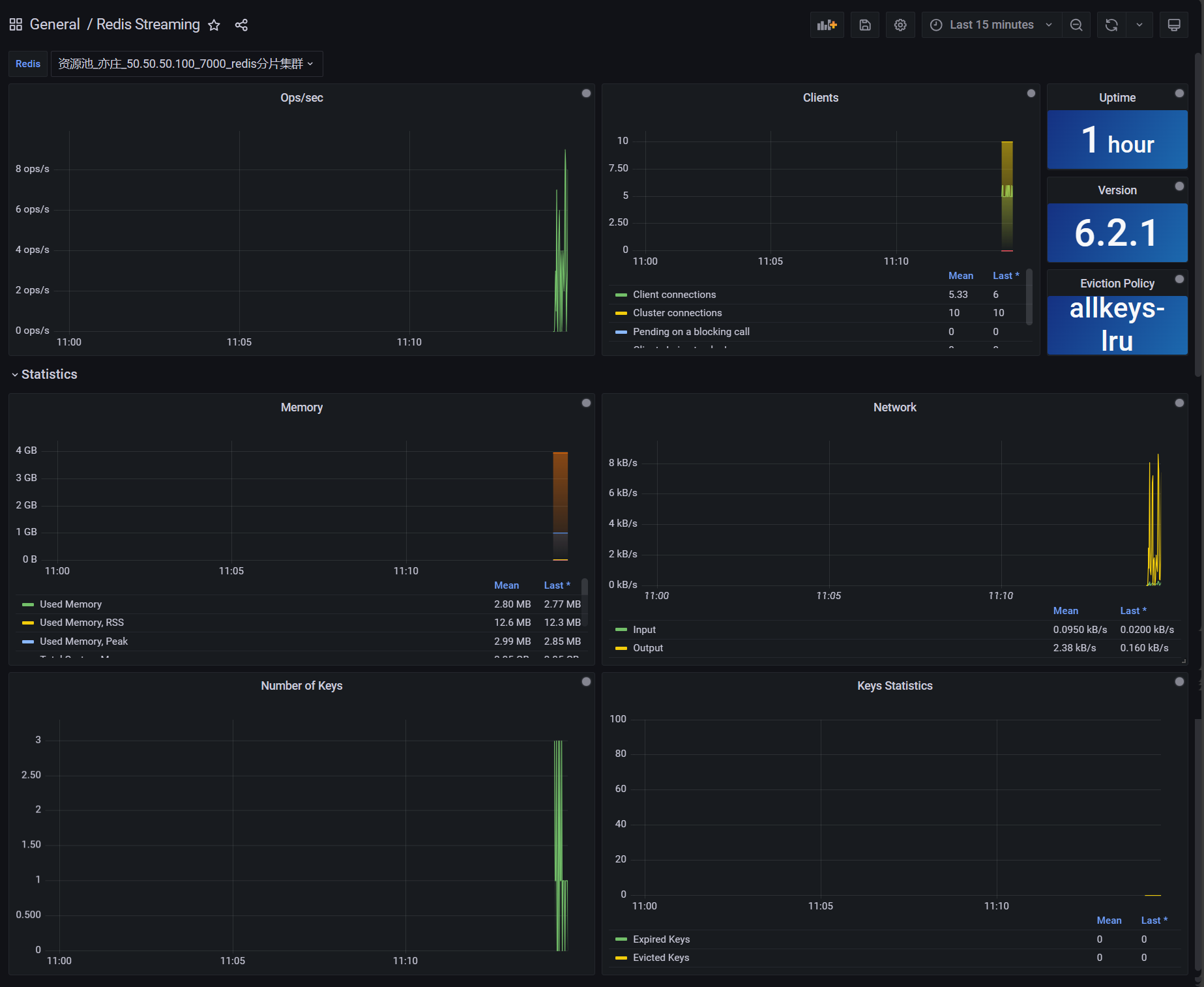Click the Memory legend scrollbar
The height and width of the screenshot is (987, 1204).
(x=584, y=587)
